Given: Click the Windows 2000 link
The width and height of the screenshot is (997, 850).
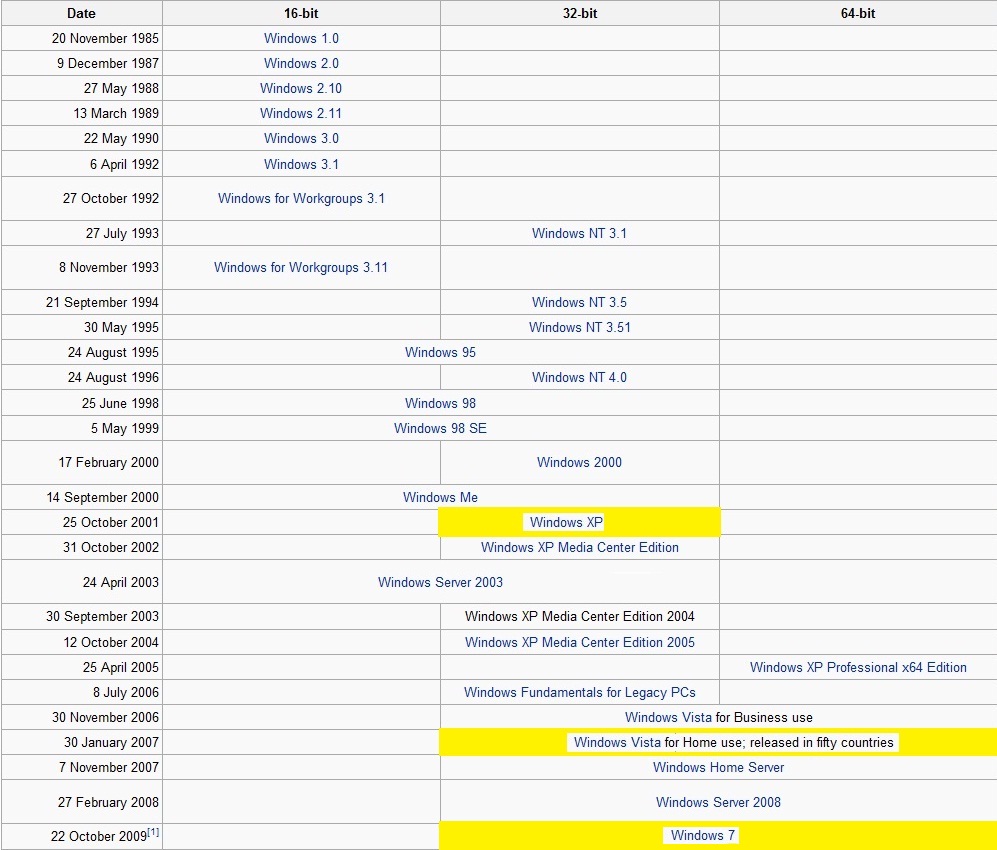Looking at the screenshot, I should (x=579, y=462).
